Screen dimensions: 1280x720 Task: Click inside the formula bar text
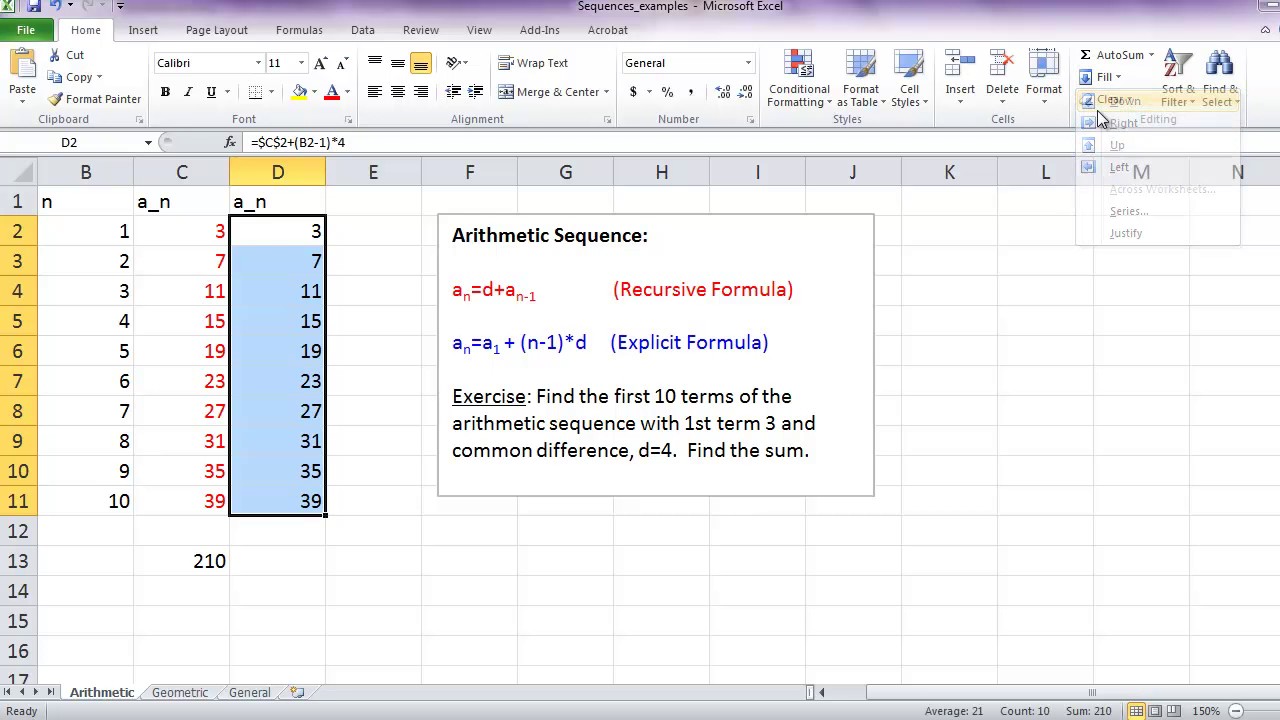click(298, 142)
